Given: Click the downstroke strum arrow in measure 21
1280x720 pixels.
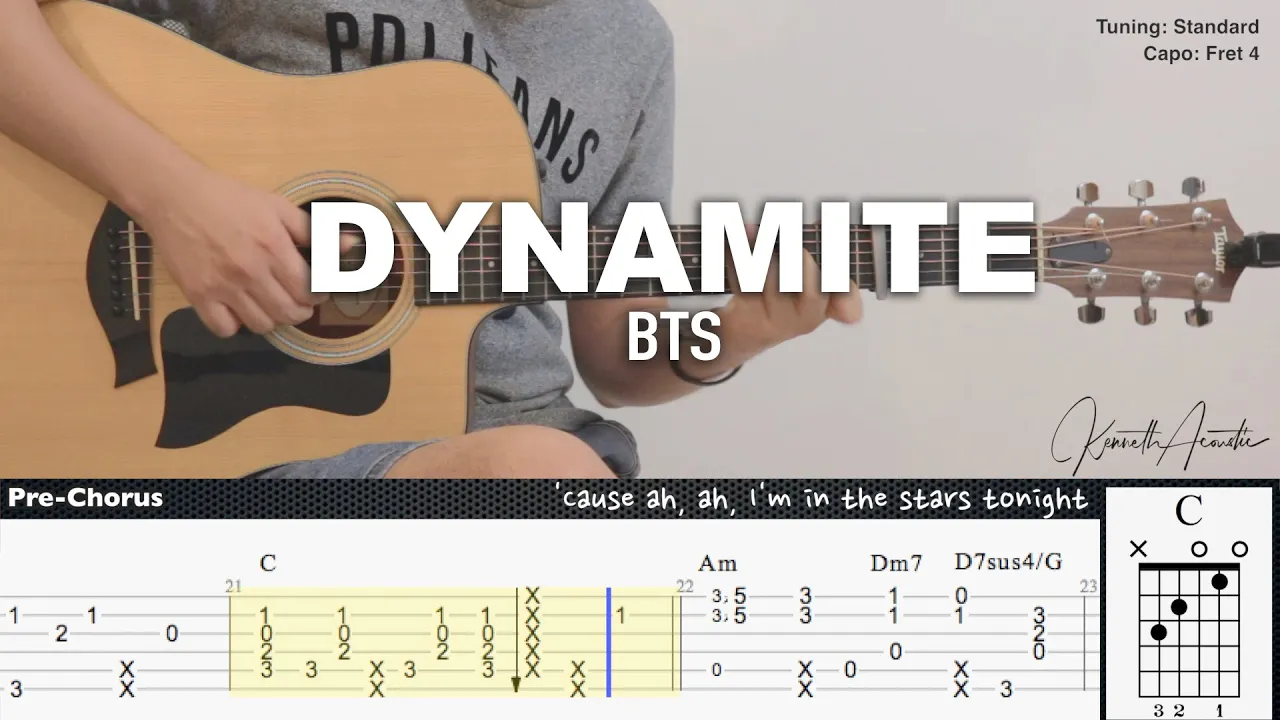Looking at the screenshot, I should point(516,641).
